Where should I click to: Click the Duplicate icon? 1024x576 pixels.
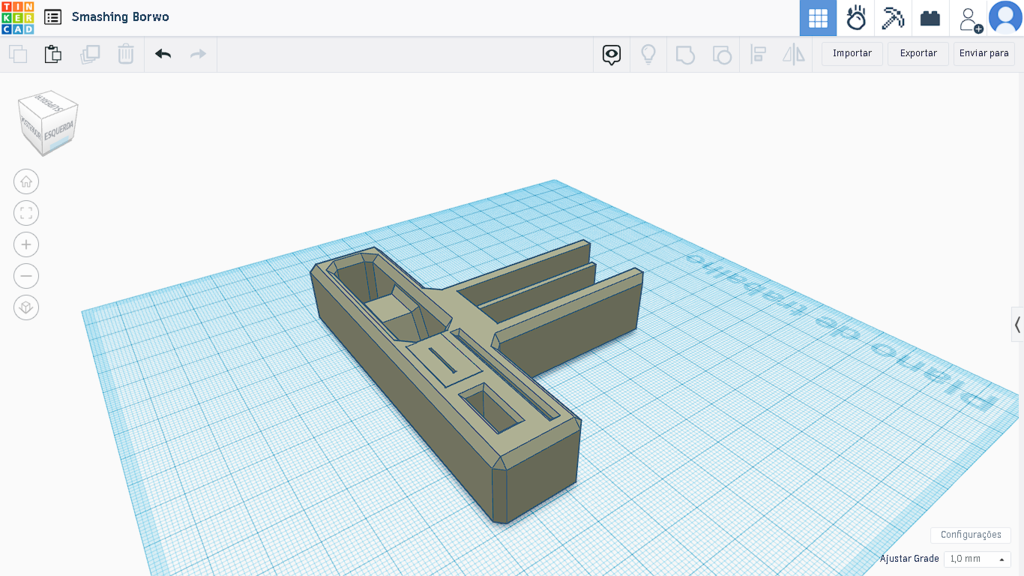[89, 54]
